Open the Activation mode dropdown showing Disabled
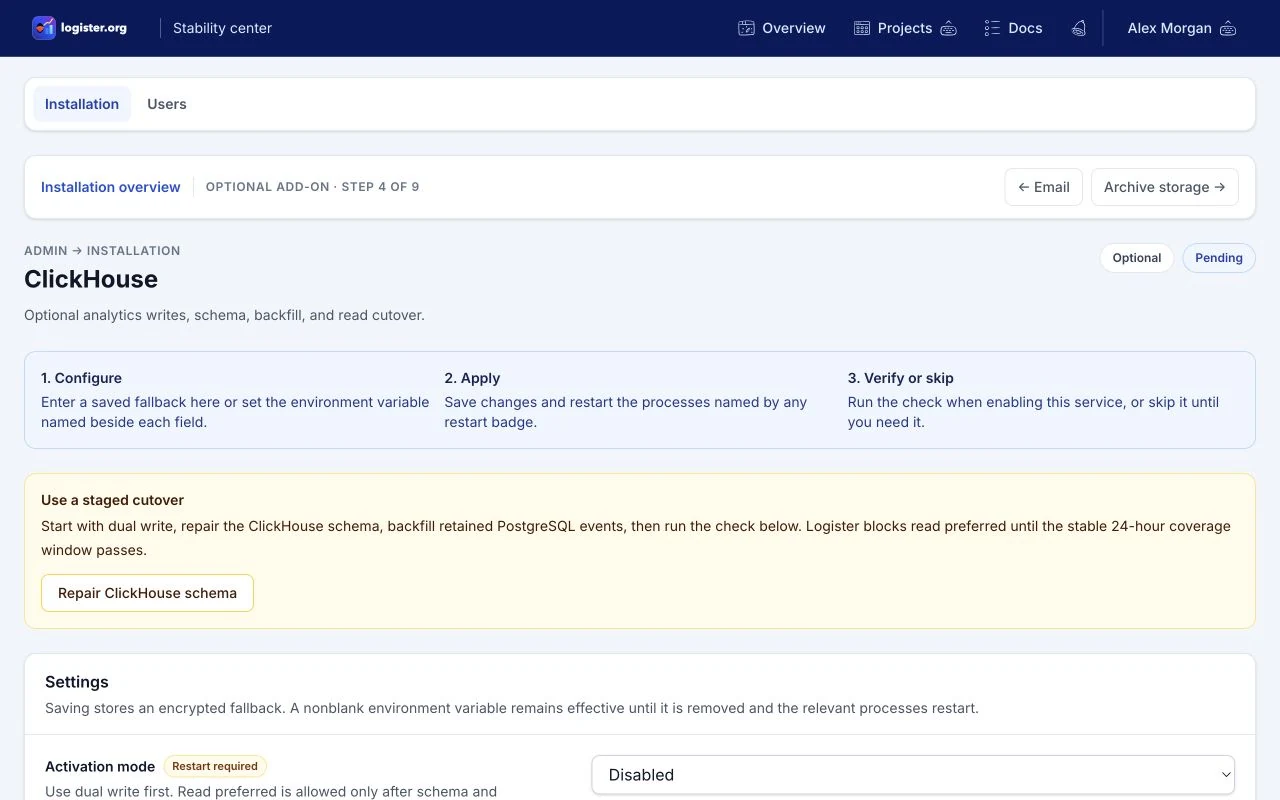1280x800 pixels. point(913,775)
